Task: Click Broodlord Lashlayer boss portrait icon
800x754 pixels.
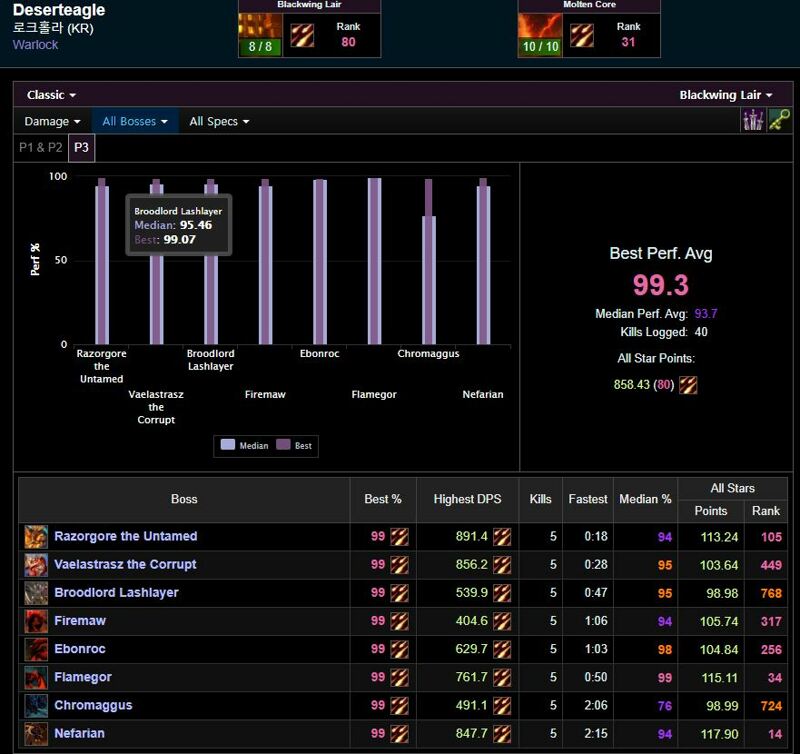Action: click(36, 593)
